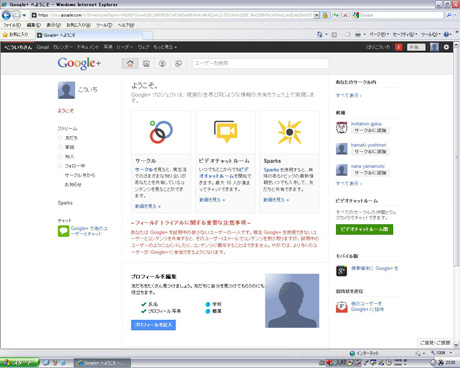
Task: Open the ファイル(F) menu
Action: [12, 25]
